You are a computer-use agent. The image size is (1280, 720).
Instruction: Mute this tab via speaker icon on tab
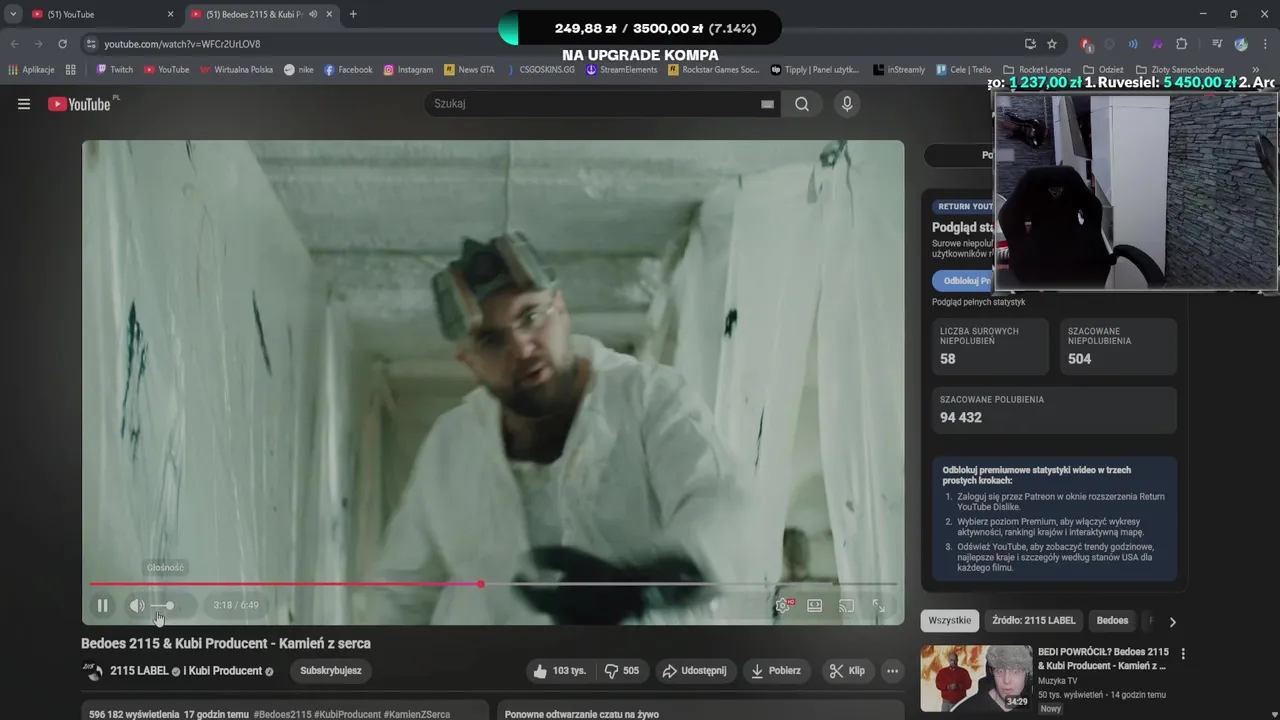click(313, 14)
